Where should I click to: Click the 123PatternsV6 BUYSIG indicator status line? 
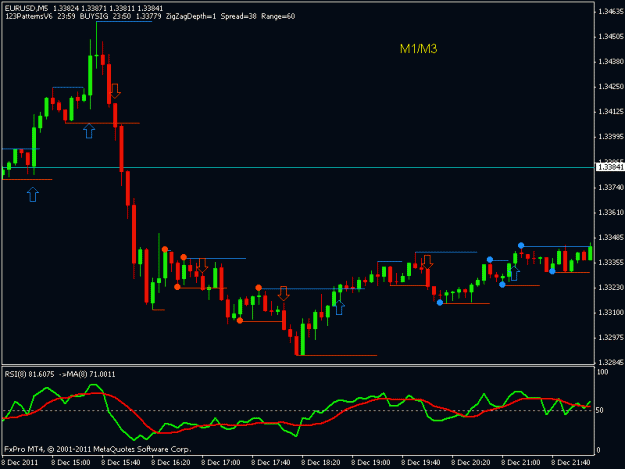coord(150,16)
